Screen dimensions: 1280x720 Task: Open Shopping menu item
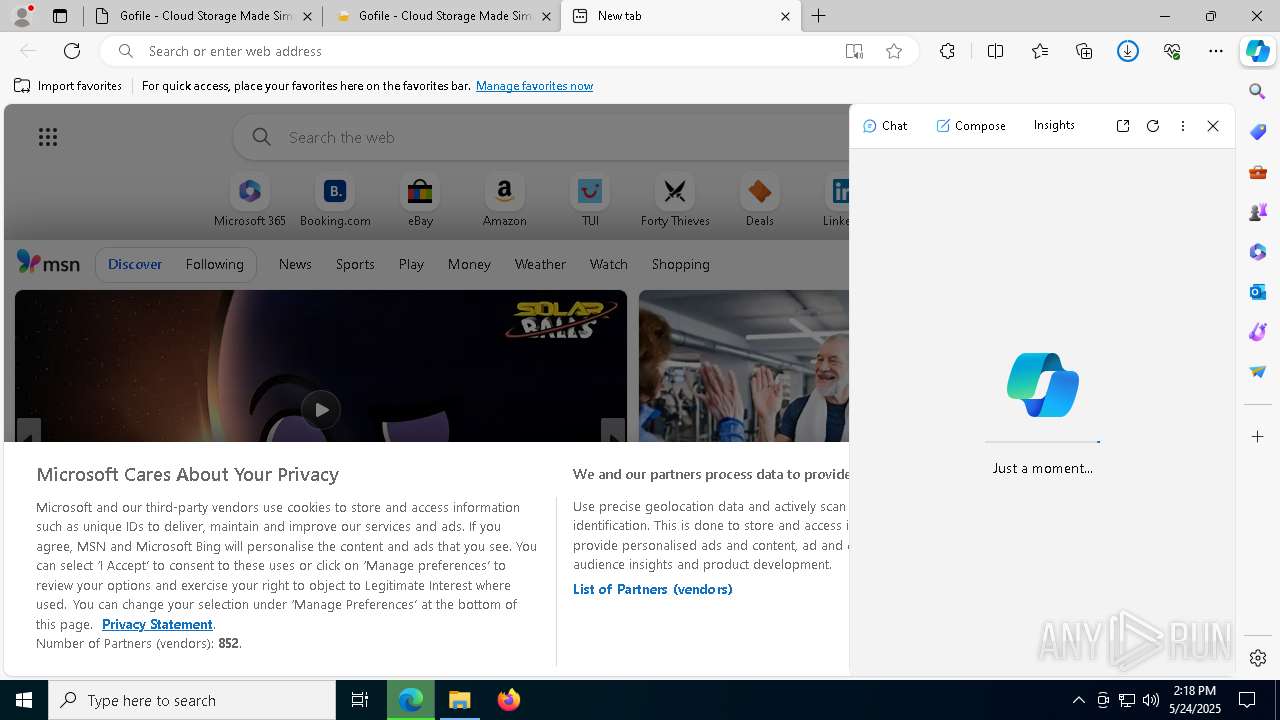click(x=681, y=264)
